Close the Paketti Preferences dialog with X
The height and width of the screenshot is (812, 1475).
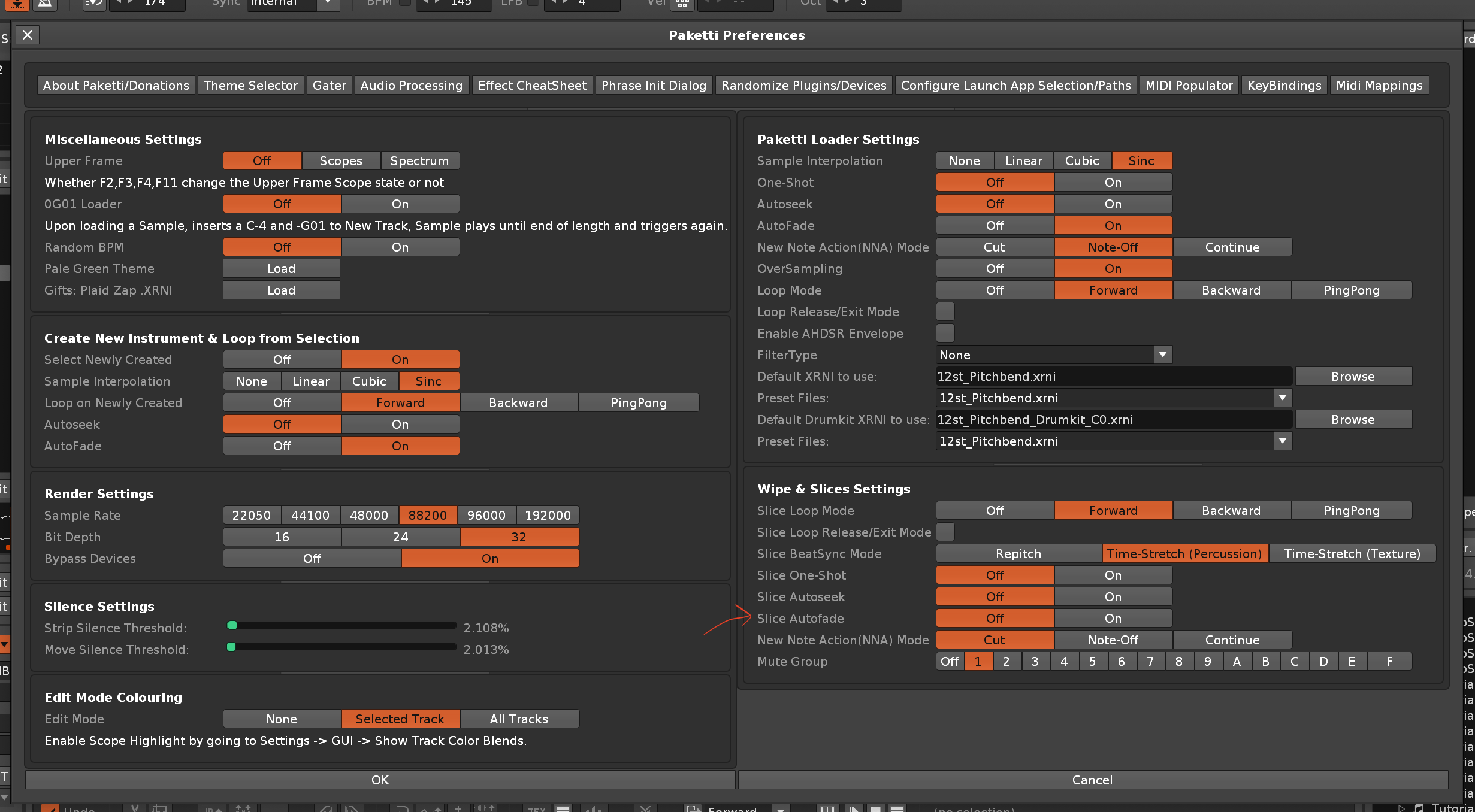tap(28, 35)
